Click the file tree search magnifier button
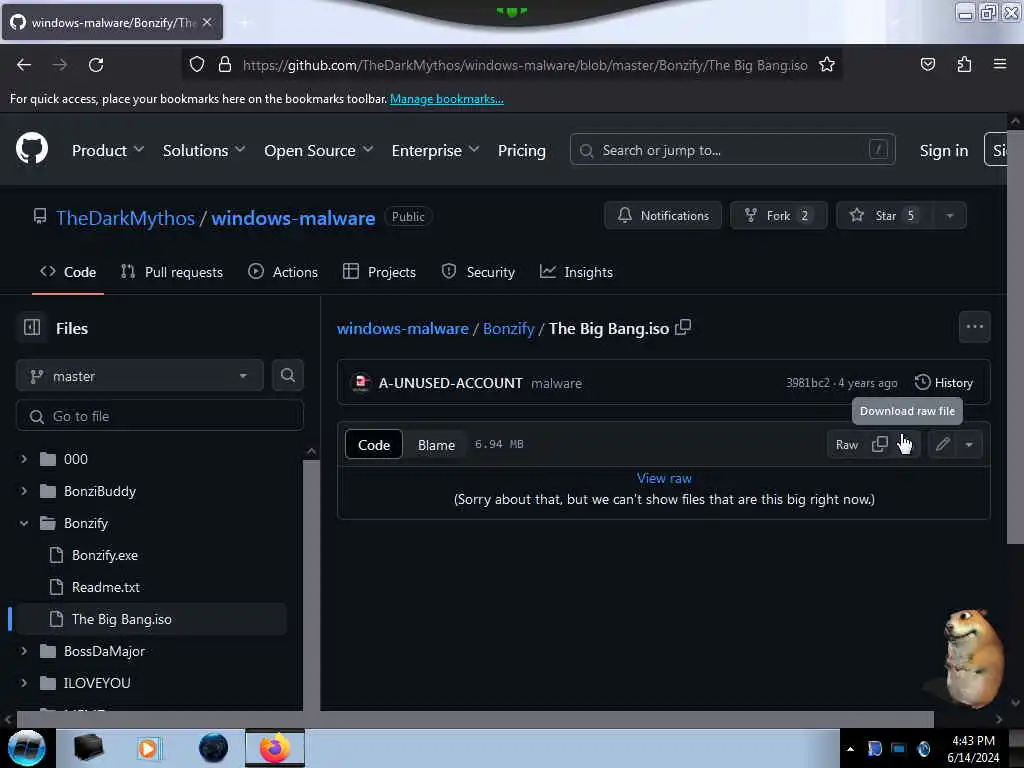Viewport: 1024px width, 768px height. point(287,376)
